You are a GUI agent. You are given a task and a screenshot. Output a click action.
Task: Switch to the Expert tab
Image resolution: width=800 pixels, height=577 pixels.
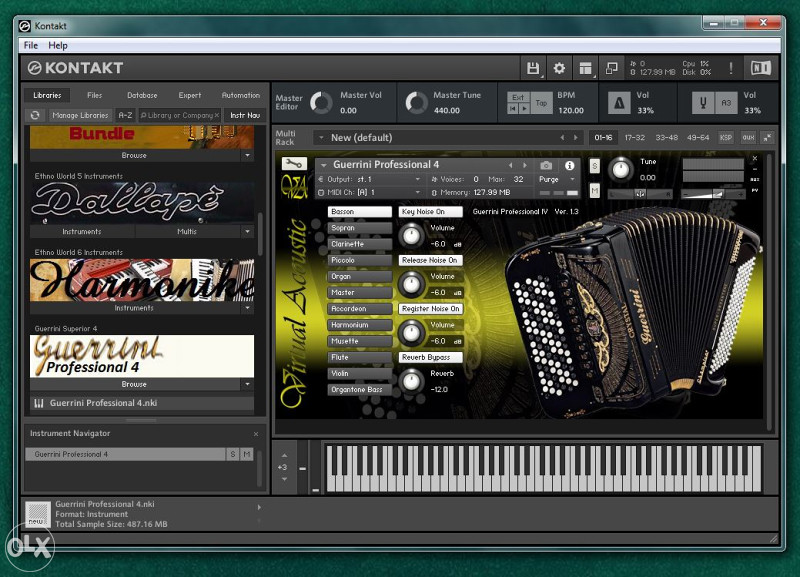click(x=189, y=95)
